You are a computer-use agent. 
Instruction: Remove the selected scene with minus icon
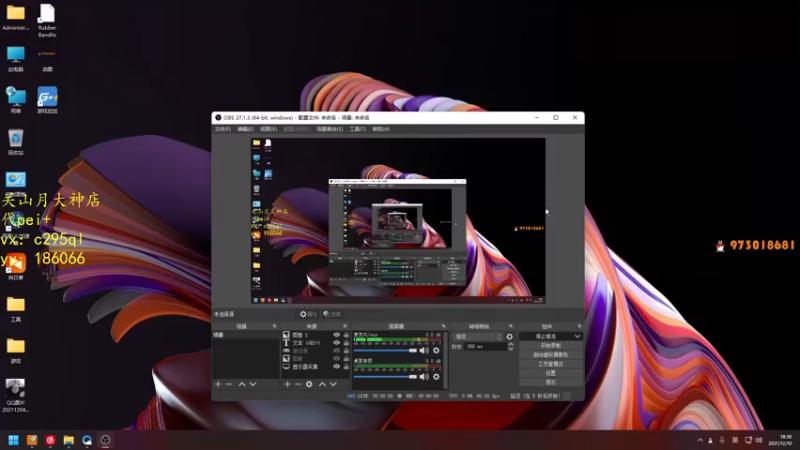229,384
